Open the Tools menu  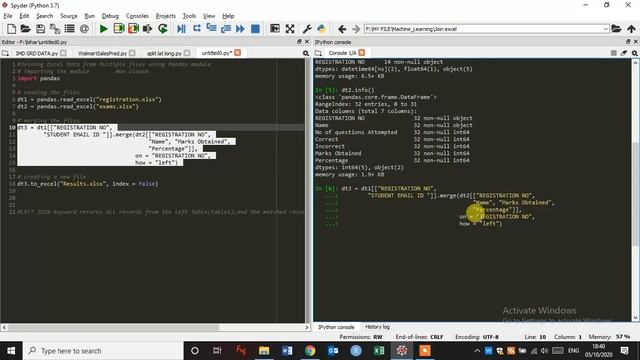click(x=189, y=16)
